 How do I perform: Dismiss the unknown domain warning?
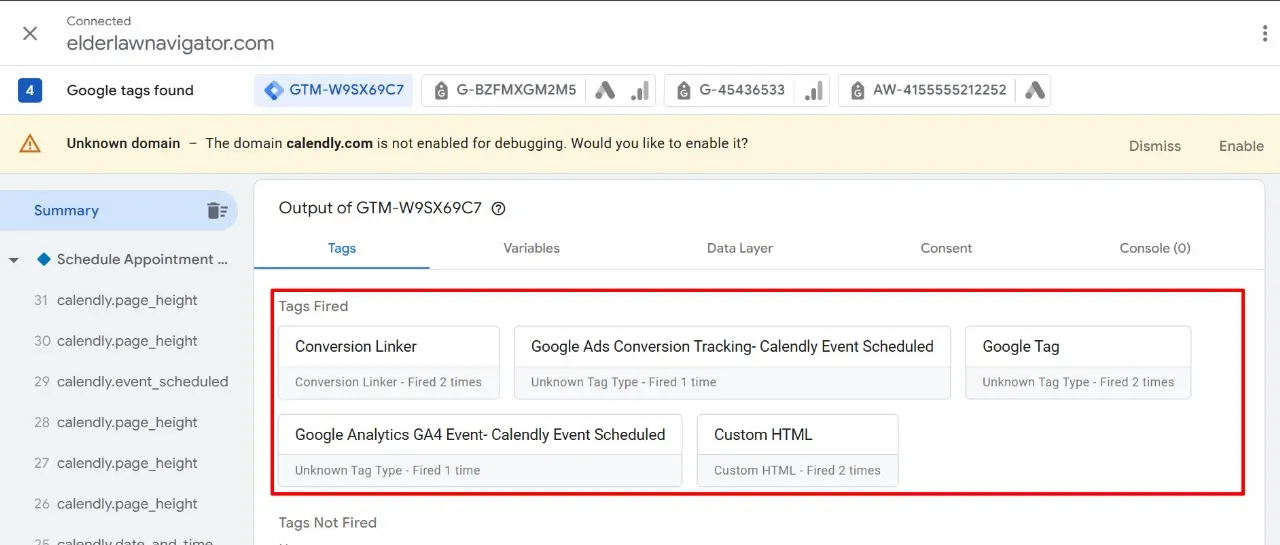[x=1155, y=146]
